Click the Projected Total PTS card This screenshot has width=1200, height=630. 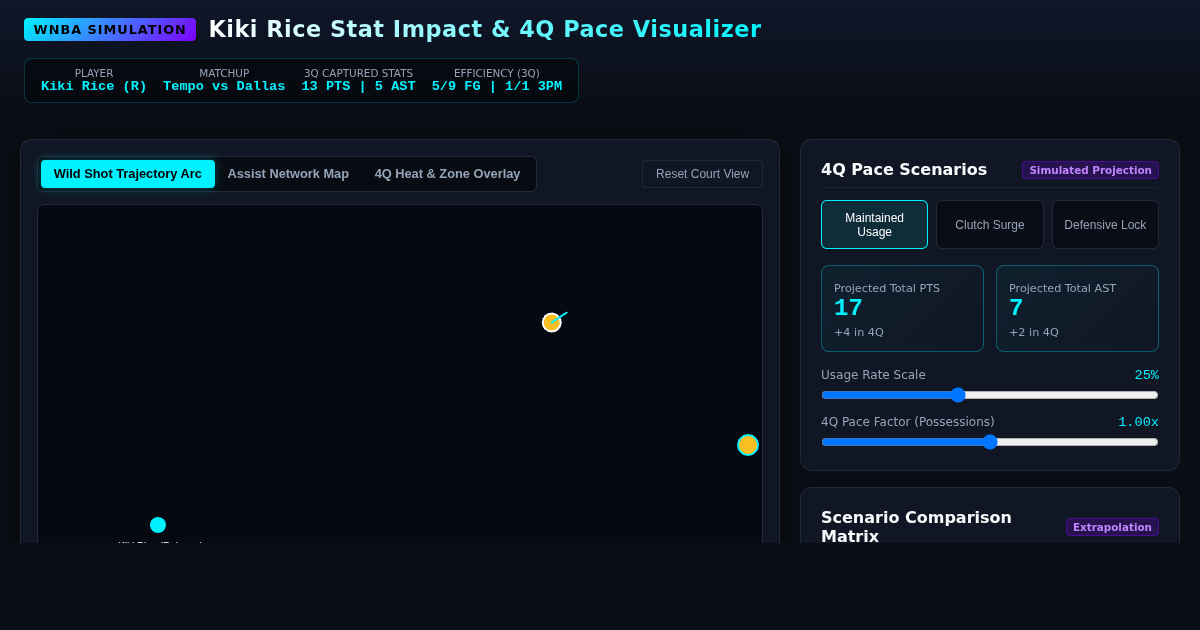[902, 308]
